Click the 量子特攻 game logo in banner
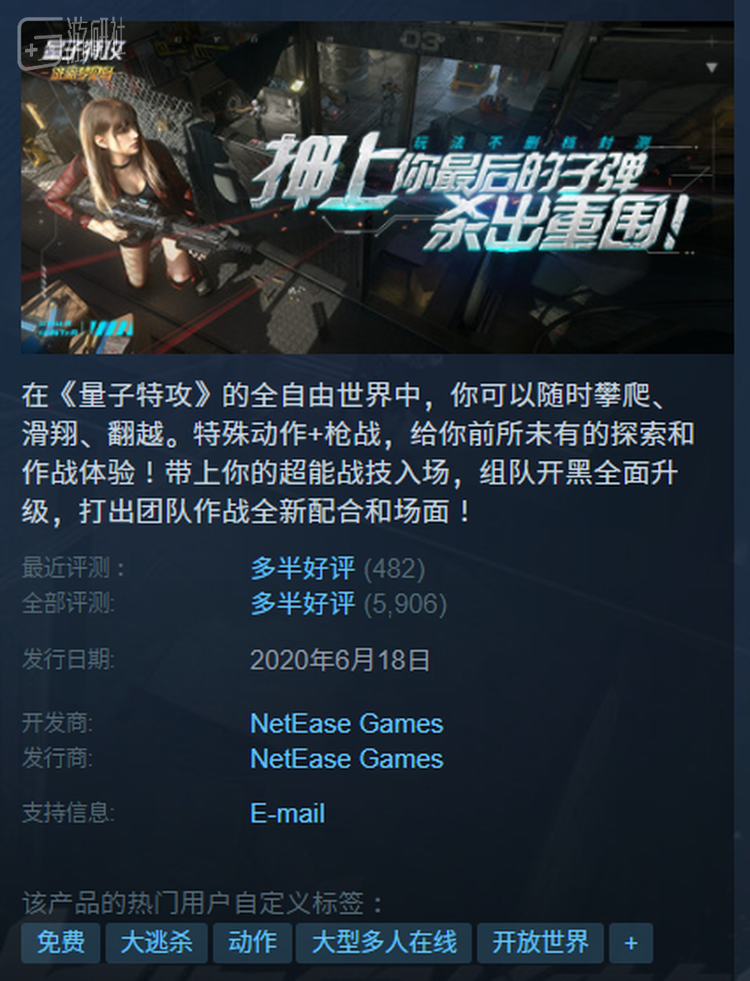750x981 pixels. click(x=84, y=59)
